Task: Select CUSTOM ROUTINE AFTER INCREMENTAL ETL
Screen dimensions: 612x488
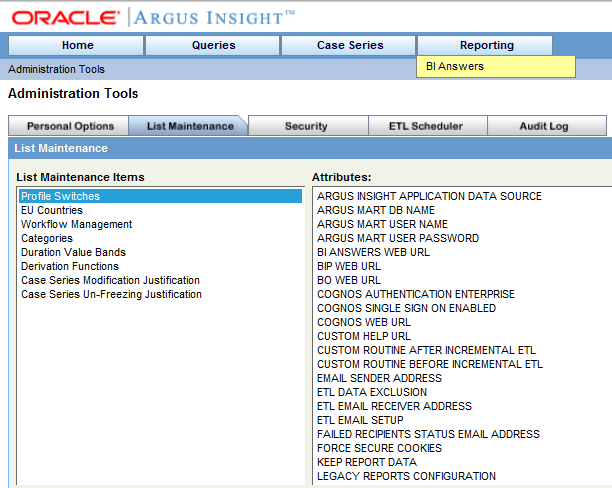Action: pos(427,350)
